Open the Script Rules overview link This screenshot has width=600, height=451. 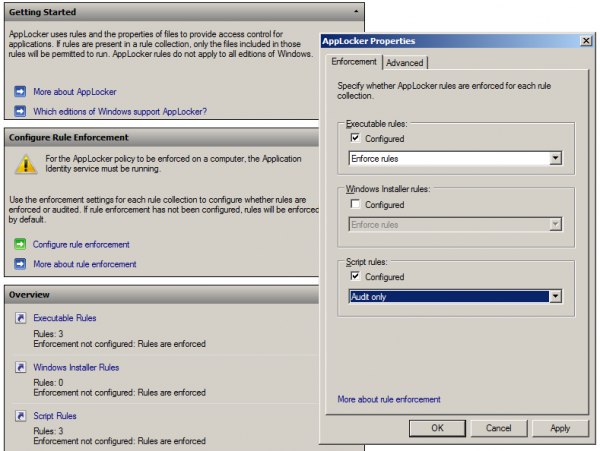coord(55,416)
